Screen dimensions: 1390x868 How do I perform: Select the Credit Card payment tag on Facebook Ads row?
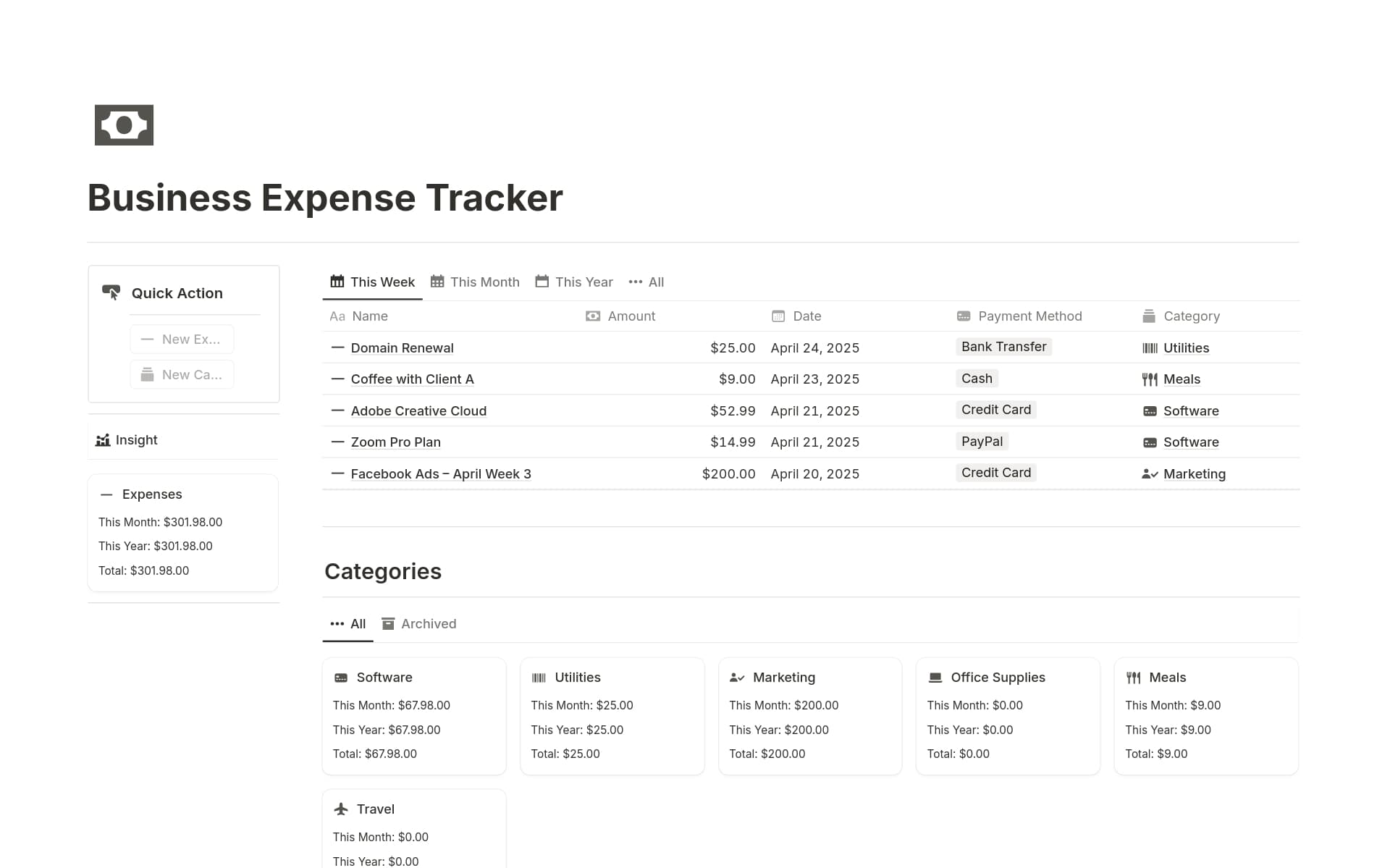(996, 473)
